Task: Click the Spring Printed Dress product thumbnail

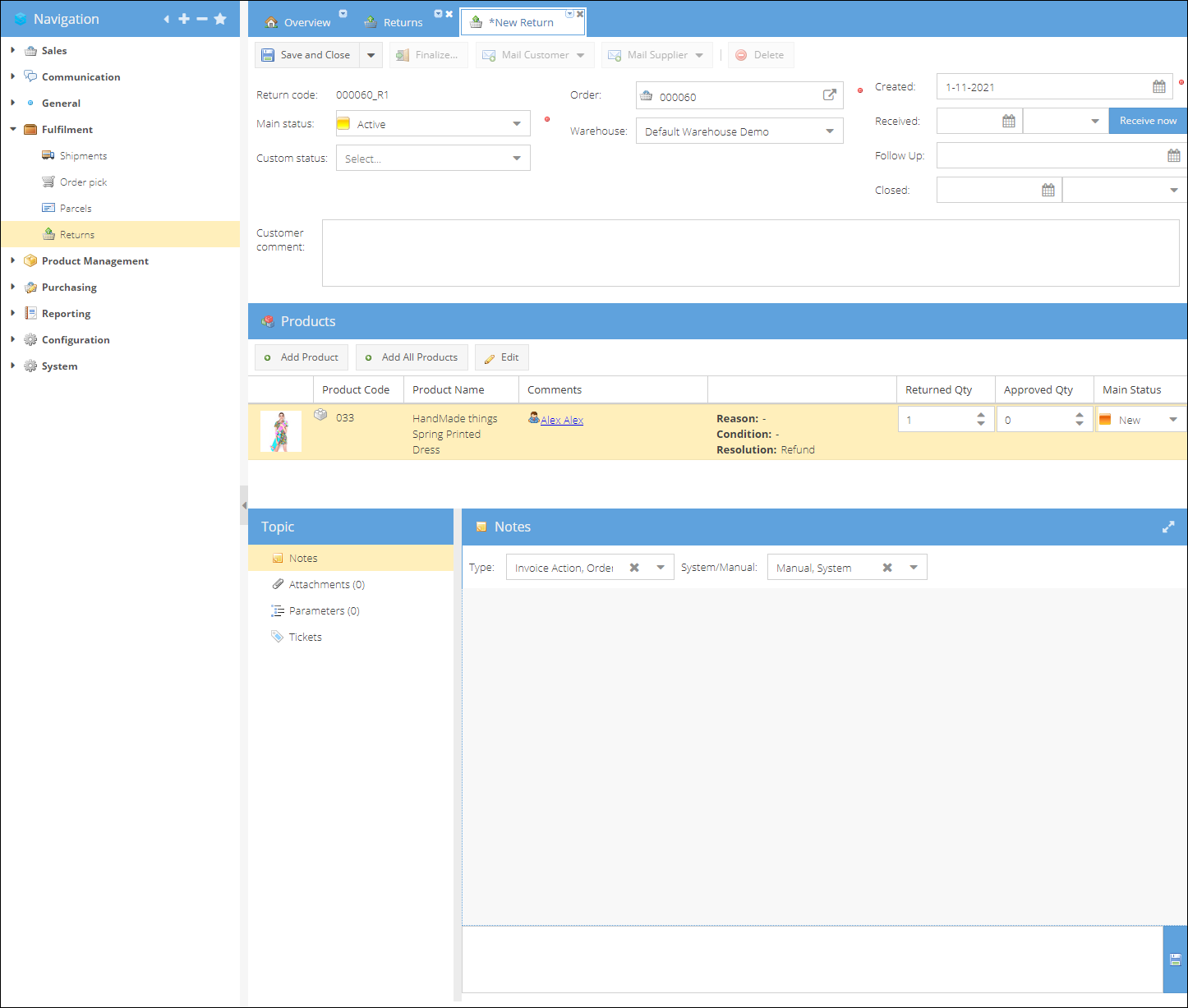Action: (x=281, y=431)
